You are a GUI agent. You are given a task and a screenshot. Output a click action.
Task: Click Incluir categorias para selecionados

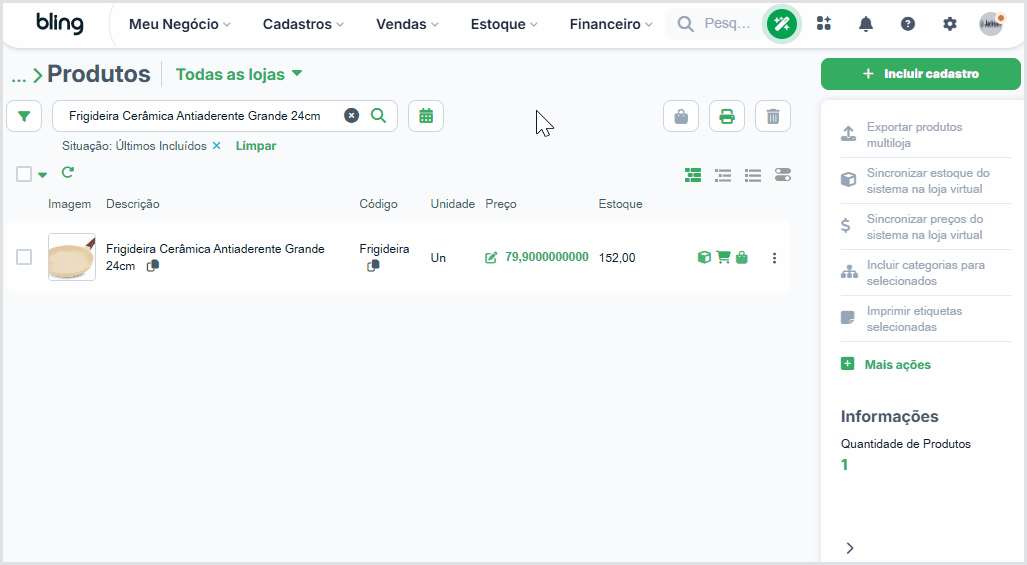point(925,273)
